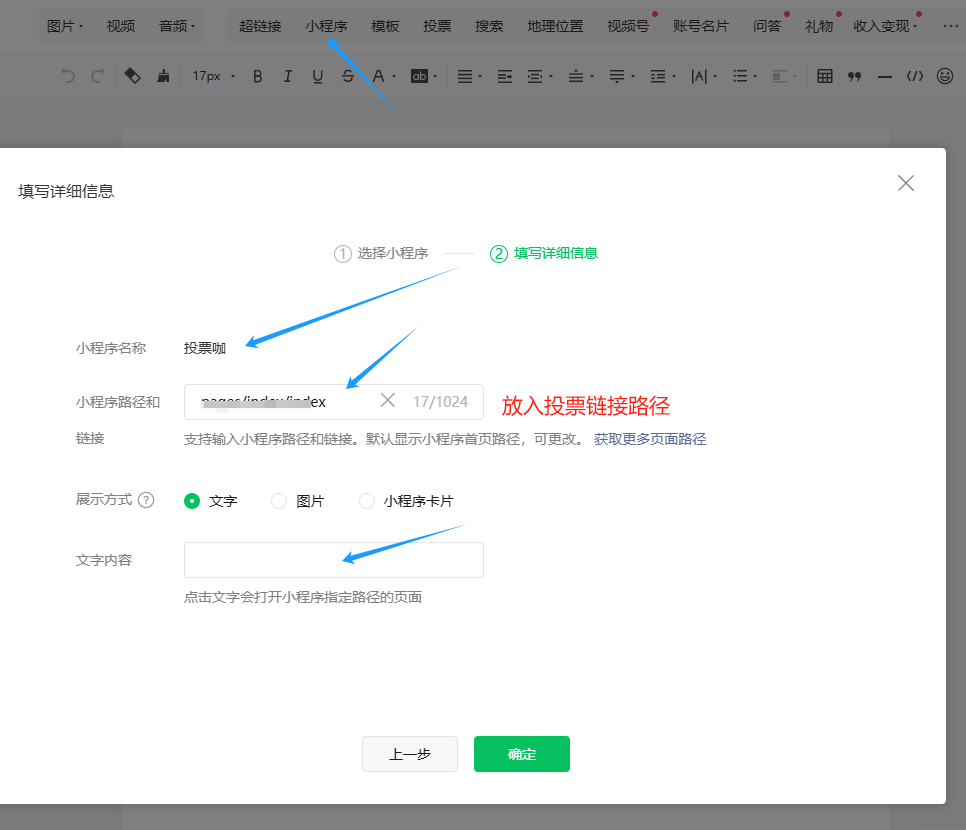Screen dimensions: 966x830
Task: Click the font color A icon
Action: 378,76
